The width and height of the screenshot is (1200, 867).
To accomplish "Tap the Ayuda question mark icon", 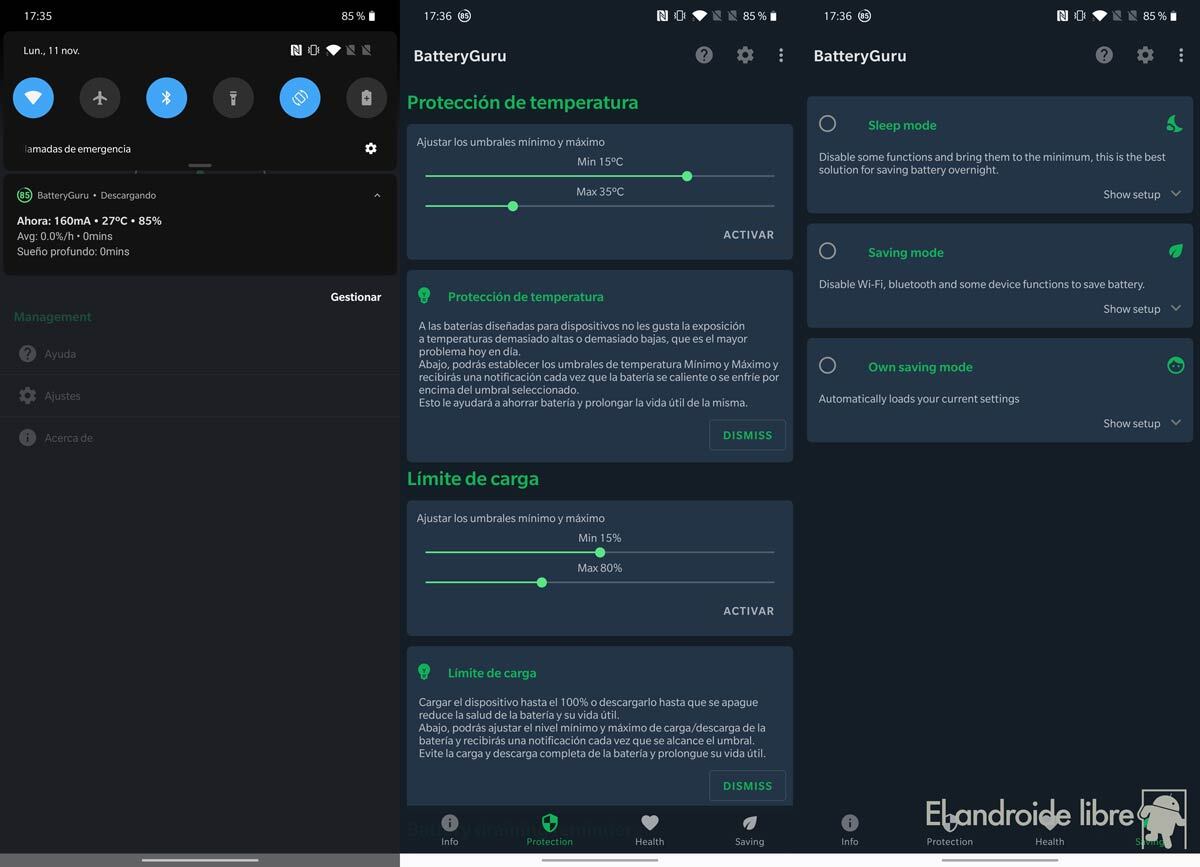I will click(x=28, y=354).
